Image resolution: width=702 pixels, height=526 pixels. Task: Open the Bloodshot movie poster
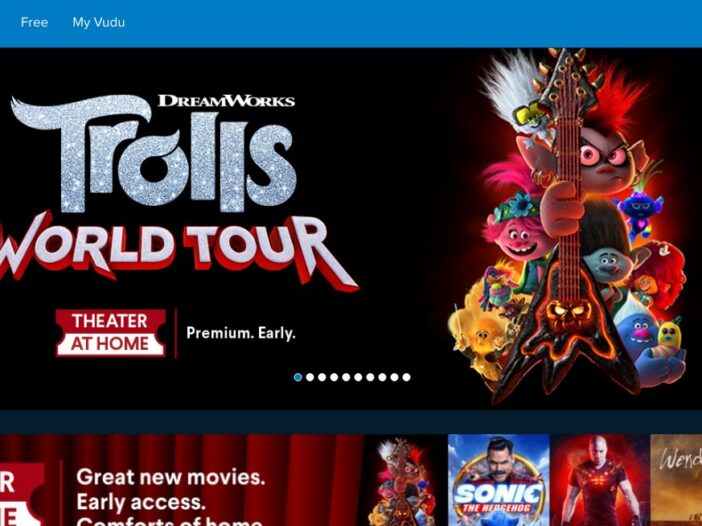(x=600, y=480)
